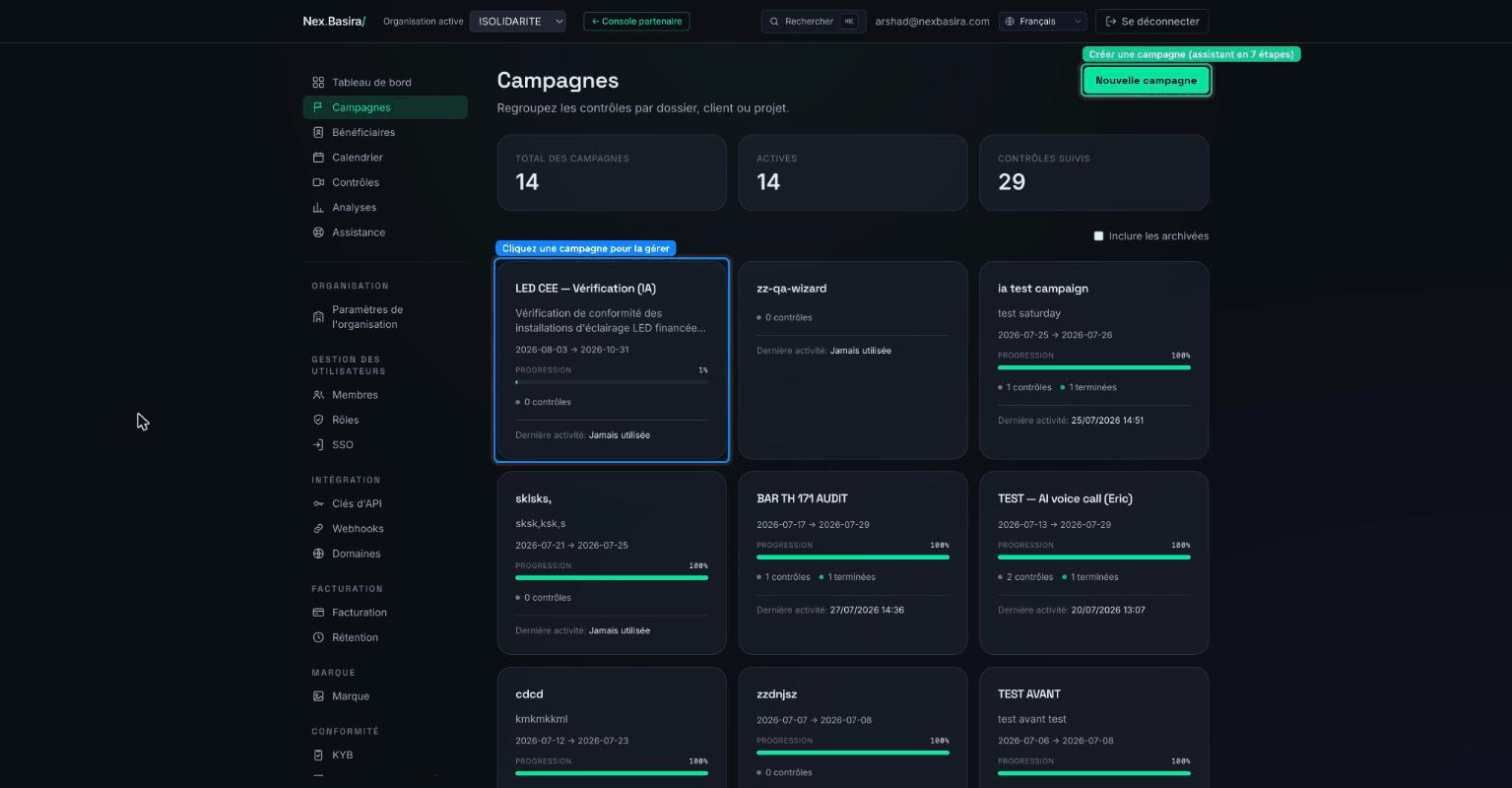
Task: Click the Nex.Basira logo link
Action: [334, 21]
